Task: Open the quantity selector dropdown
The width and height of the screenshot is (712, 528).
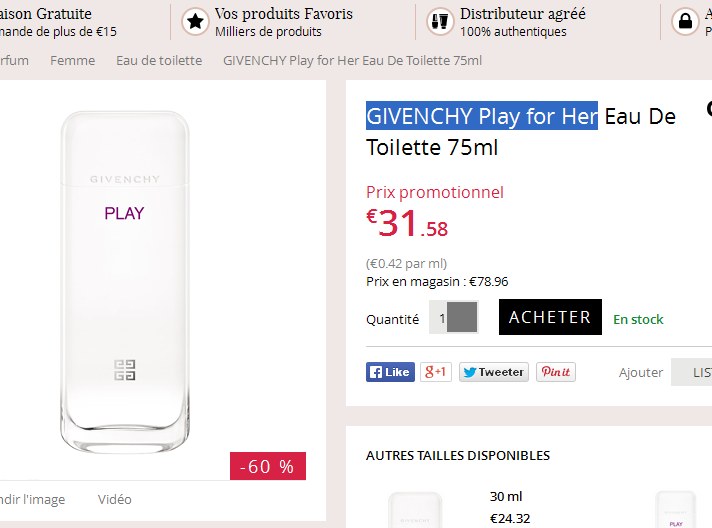Action: (462, 317)
